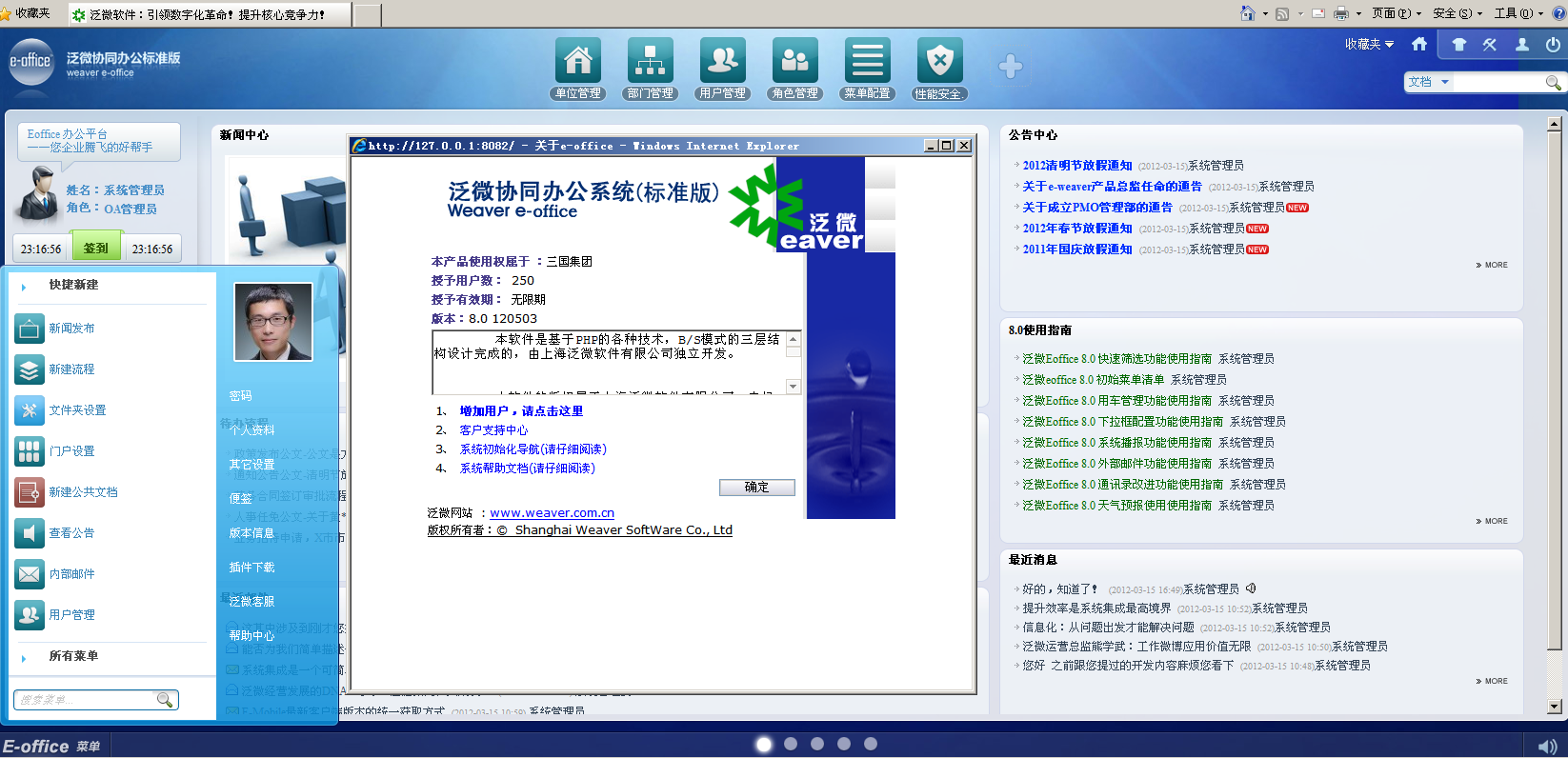
Task: Click the 新建流程 icon in quick menu
Action: pyautogui.click(x=30, y=369)
